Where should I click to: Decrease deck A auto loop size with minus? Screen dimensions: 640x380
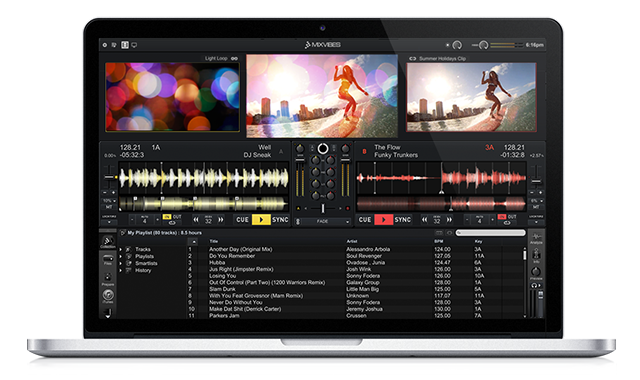tap(132, 220)
